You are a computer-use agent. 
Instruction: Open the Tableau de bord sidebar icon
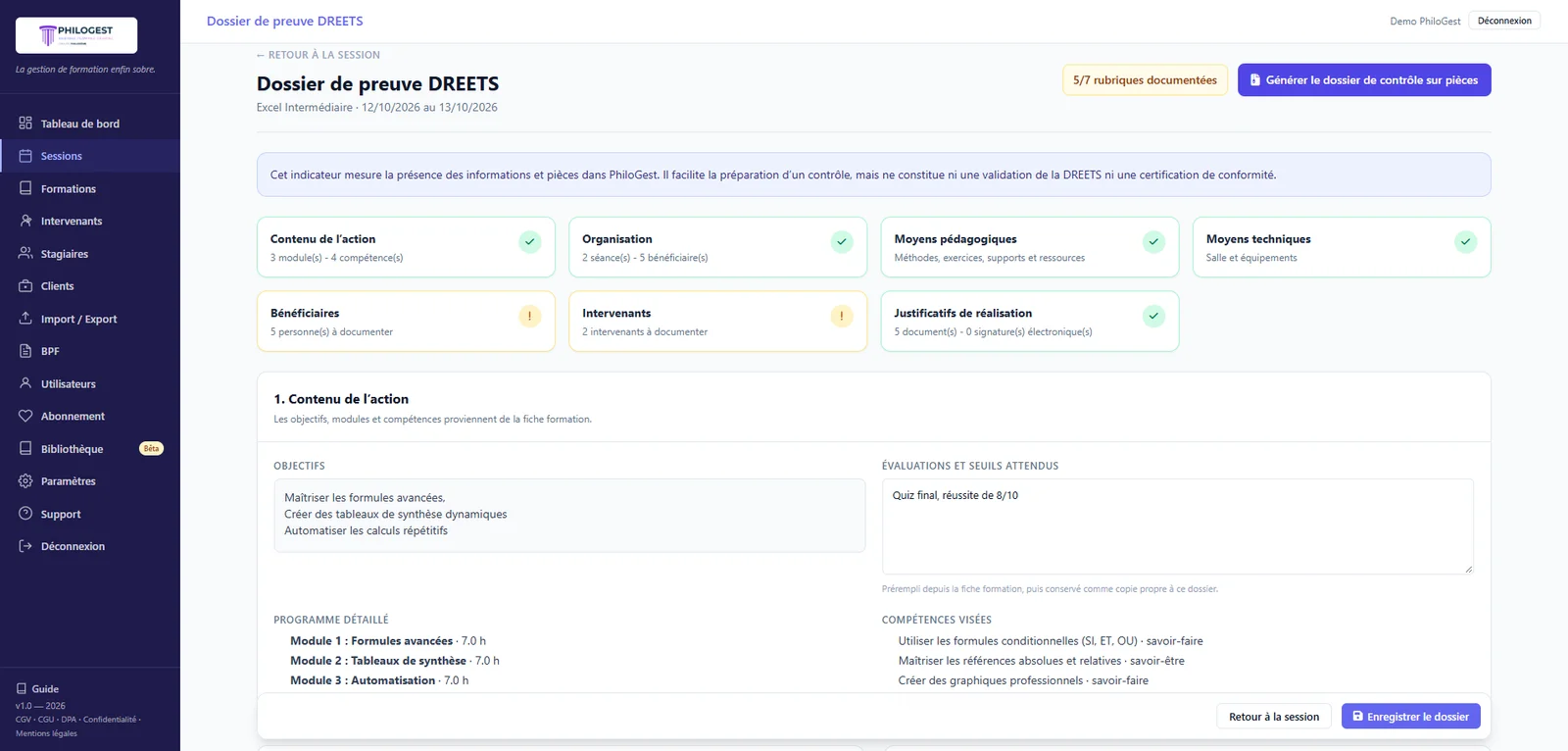25,124
